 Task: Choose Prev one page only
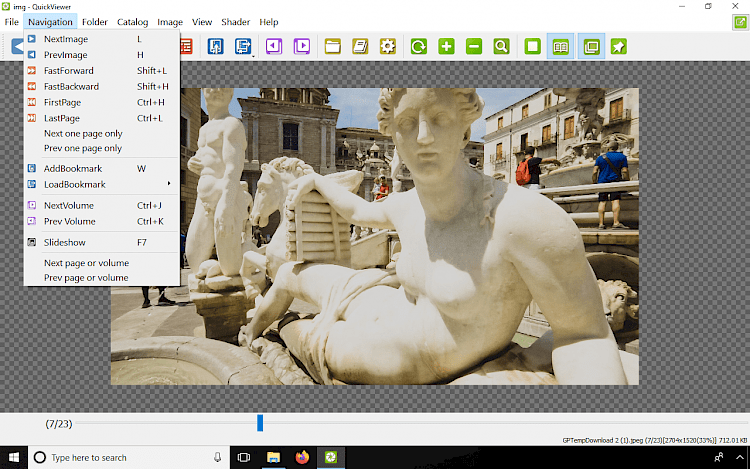click(101, 148)
